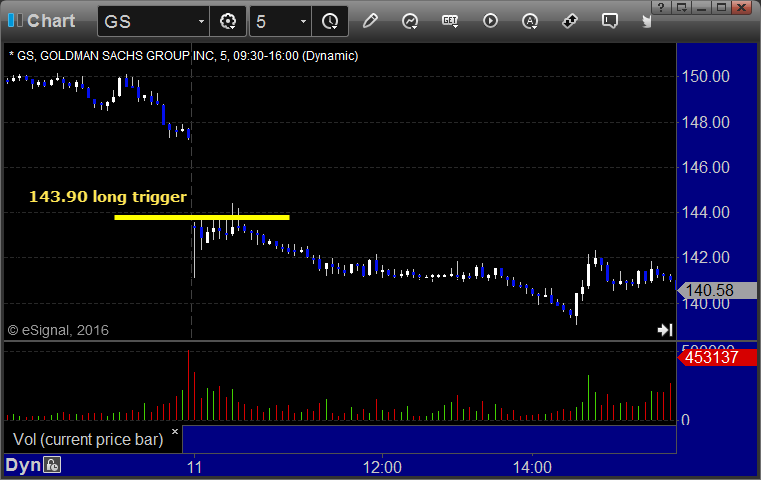Click the 144.00 price axis label
The width and height of the screenshot is (761, 480).
pyautogui.click(x=706, y=212)
